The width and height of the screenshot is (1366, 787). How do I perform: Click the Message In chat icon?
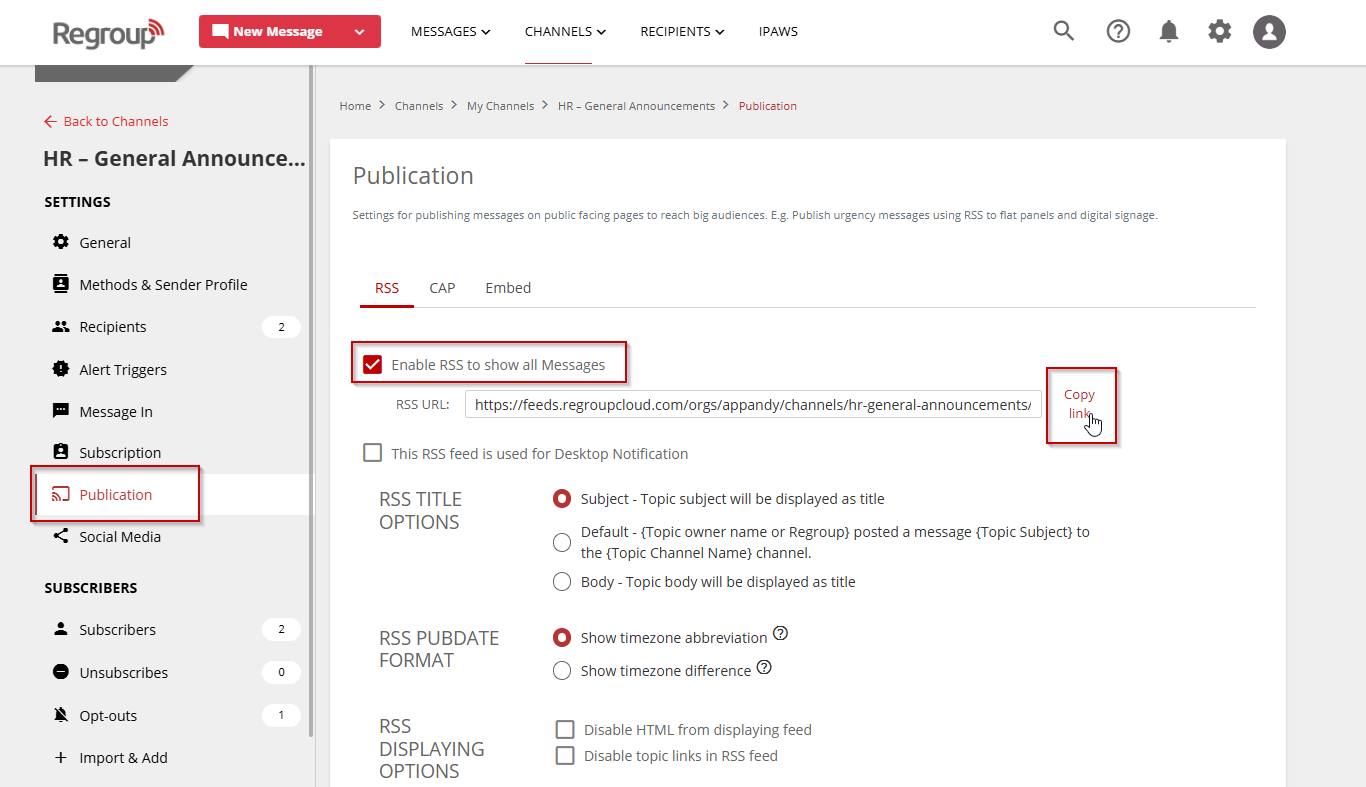click(x=61, y=411)
